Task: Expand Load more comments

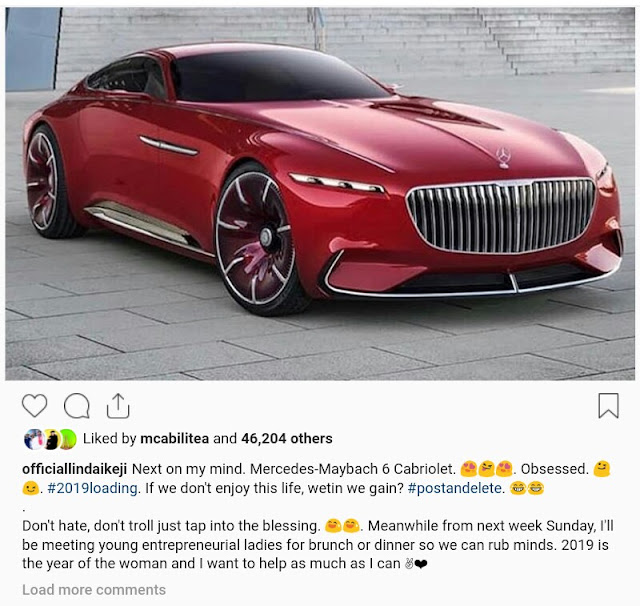Action: point(94,590)
